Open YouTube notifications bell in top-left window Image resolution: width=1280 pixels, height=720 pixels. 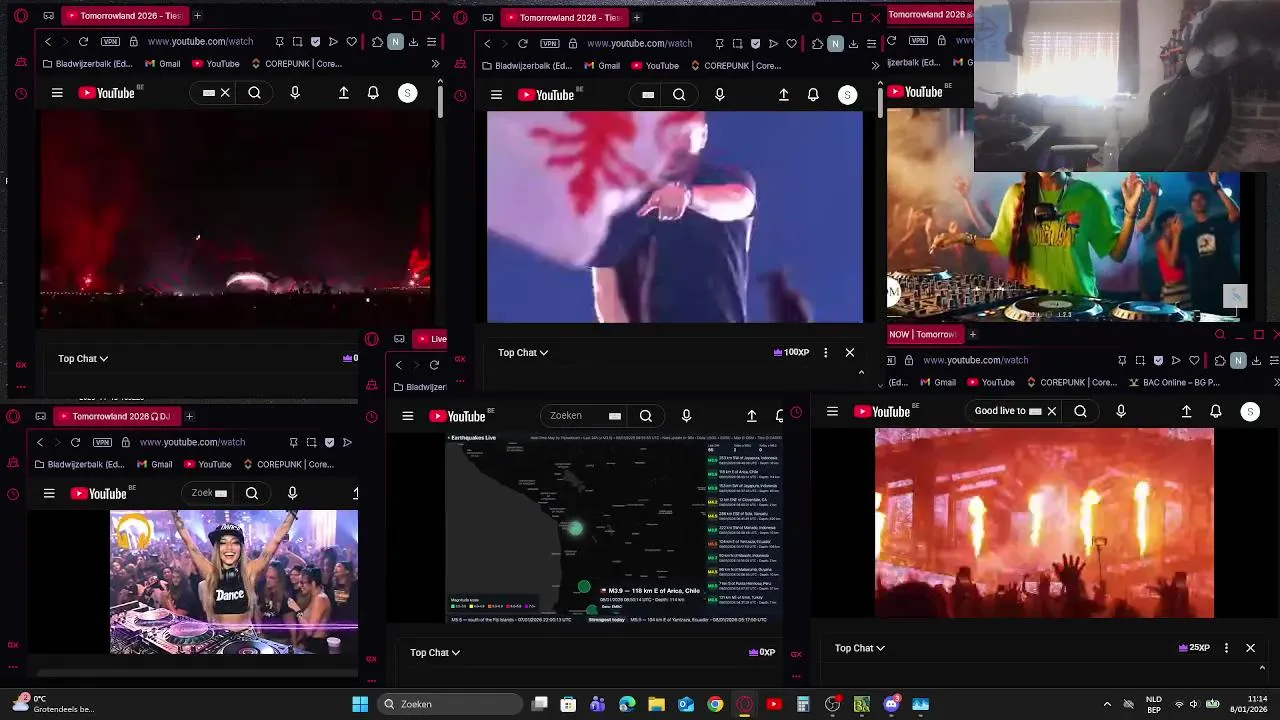(373, 93)
